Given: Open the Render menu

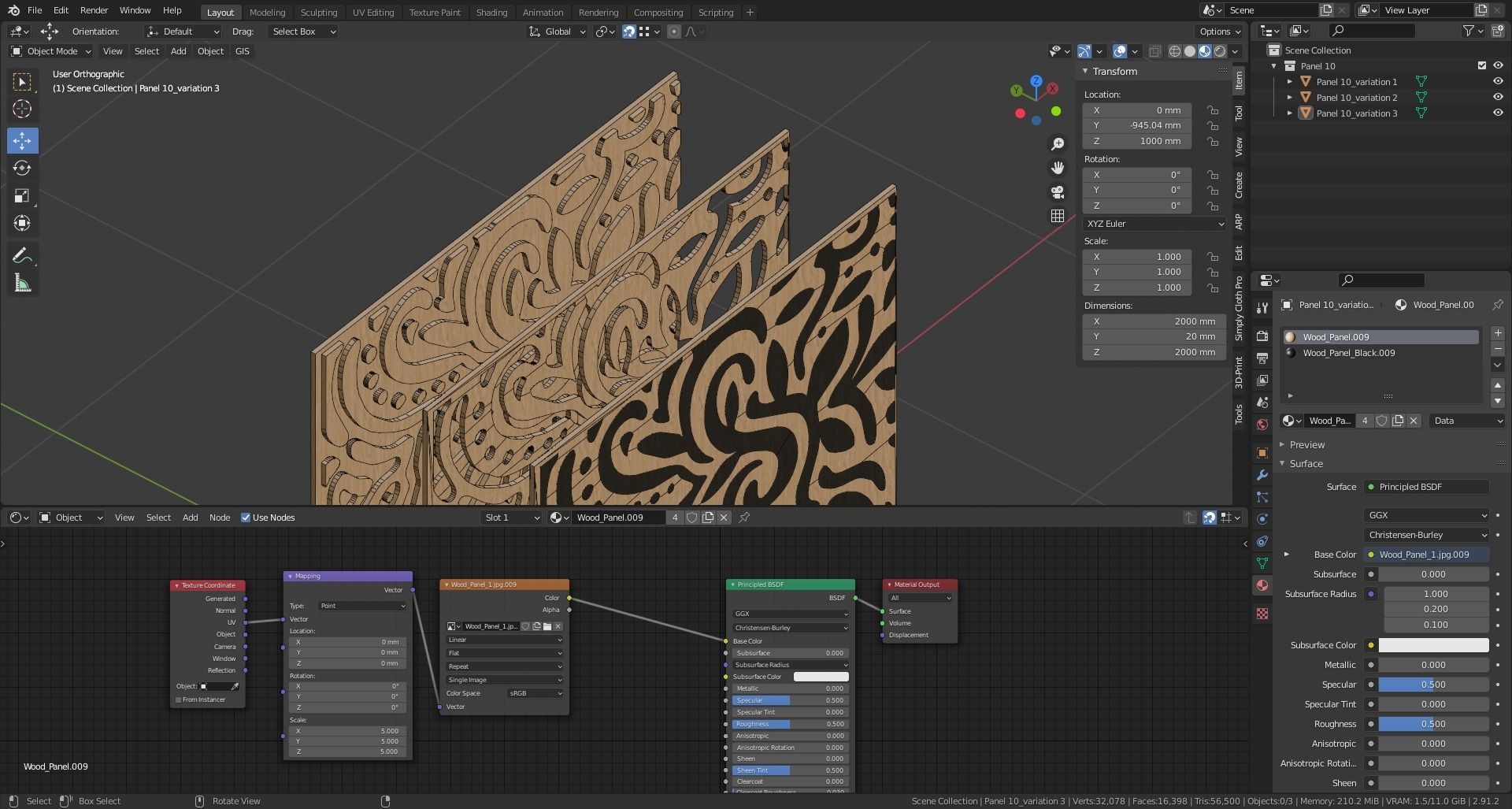Looking at the screenshot, I should coord(94,10).
